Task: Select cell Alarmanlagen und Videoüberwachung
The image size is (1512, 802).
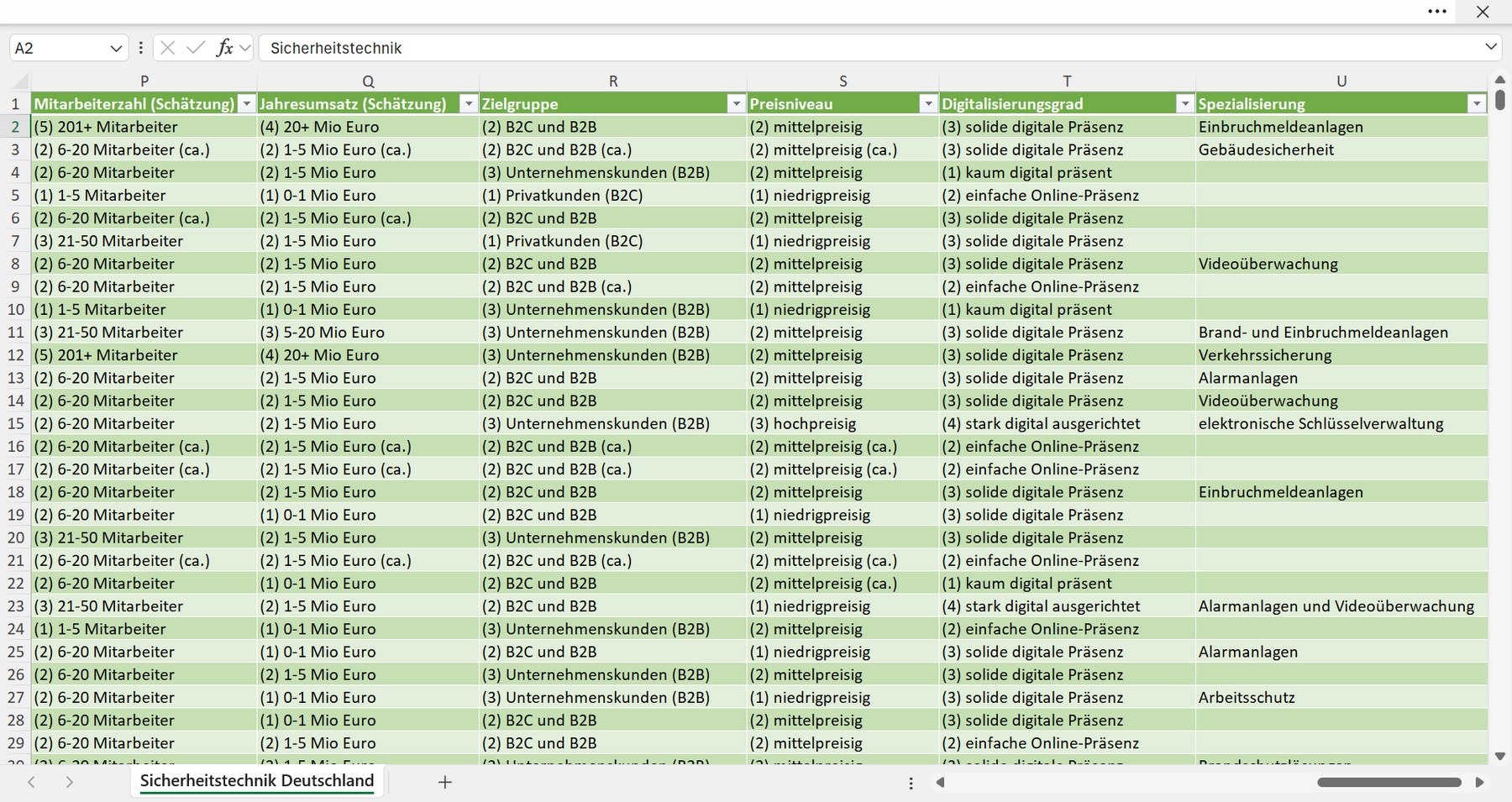Action: (x=1341, y=606)
